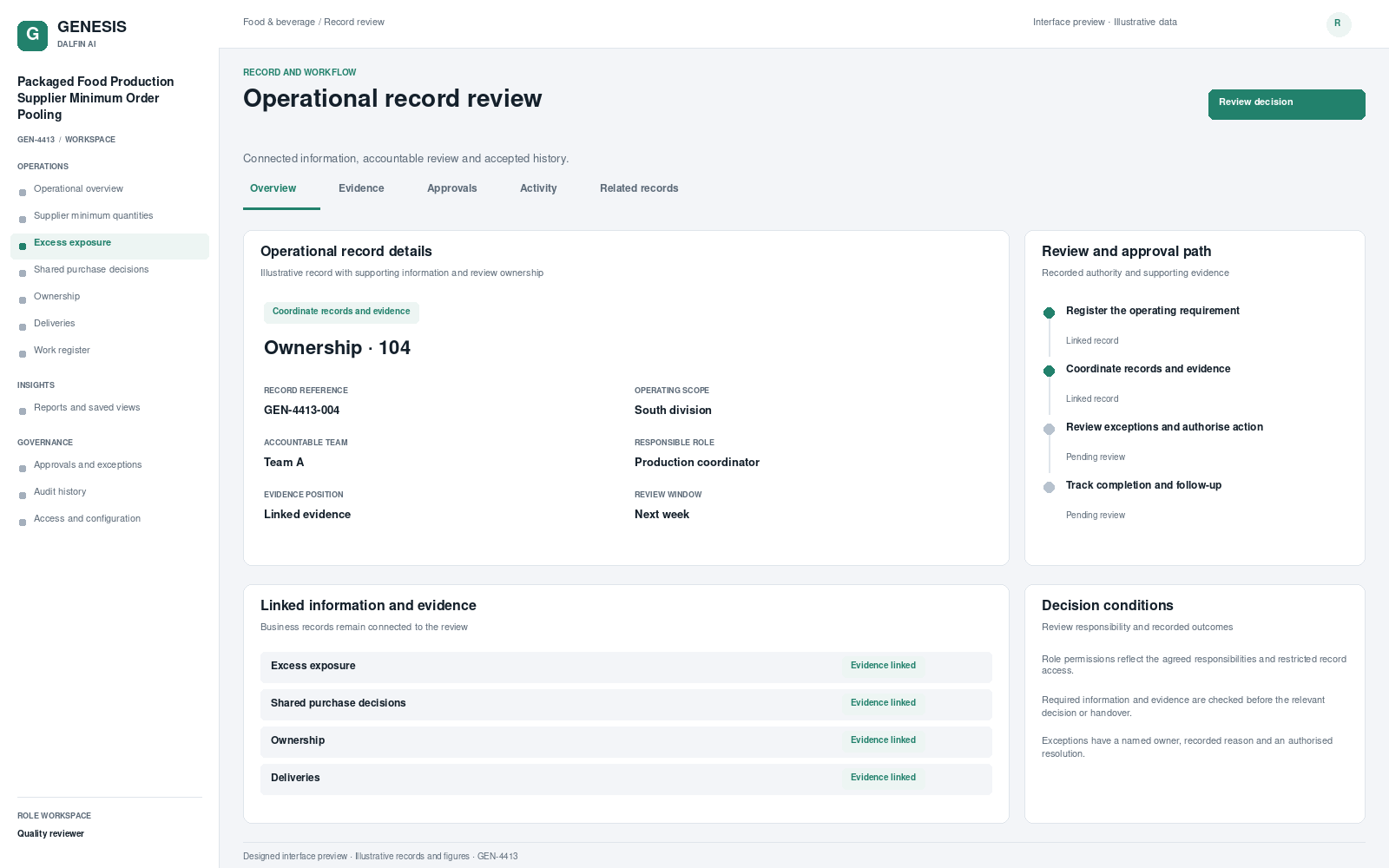The width and height of the screenshot is (1389, 868).
Task: Click the Food & beverage breadcrumb
Action: click(279, 23)
